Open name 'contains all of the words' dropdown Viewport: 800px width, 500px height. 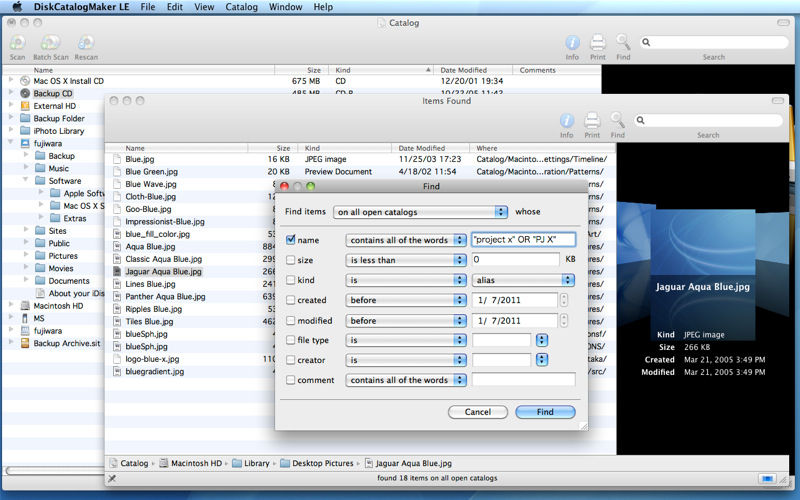point(406,240)
